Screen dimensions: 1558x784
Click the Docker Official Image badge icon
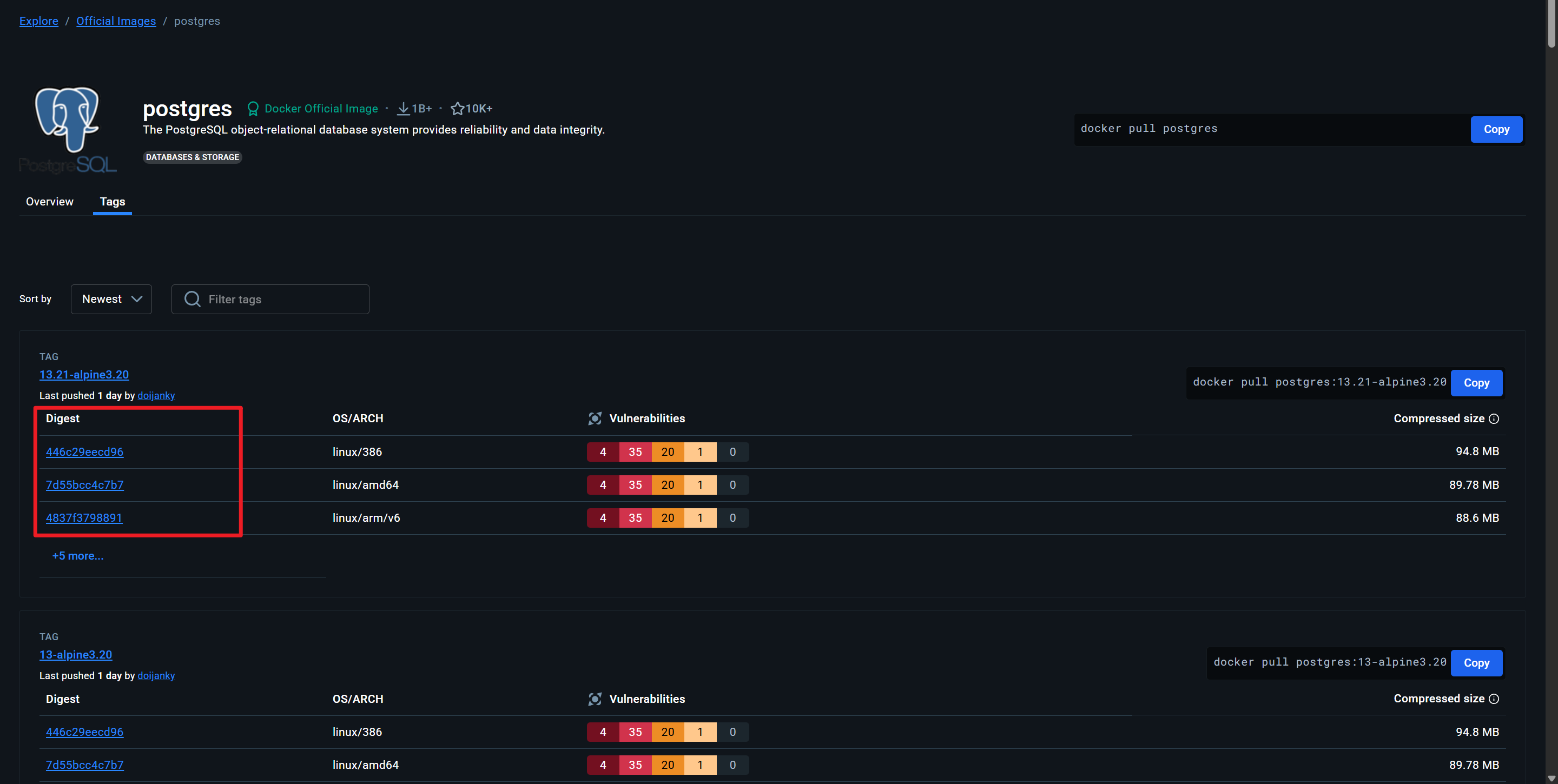(x=253, y=109)
